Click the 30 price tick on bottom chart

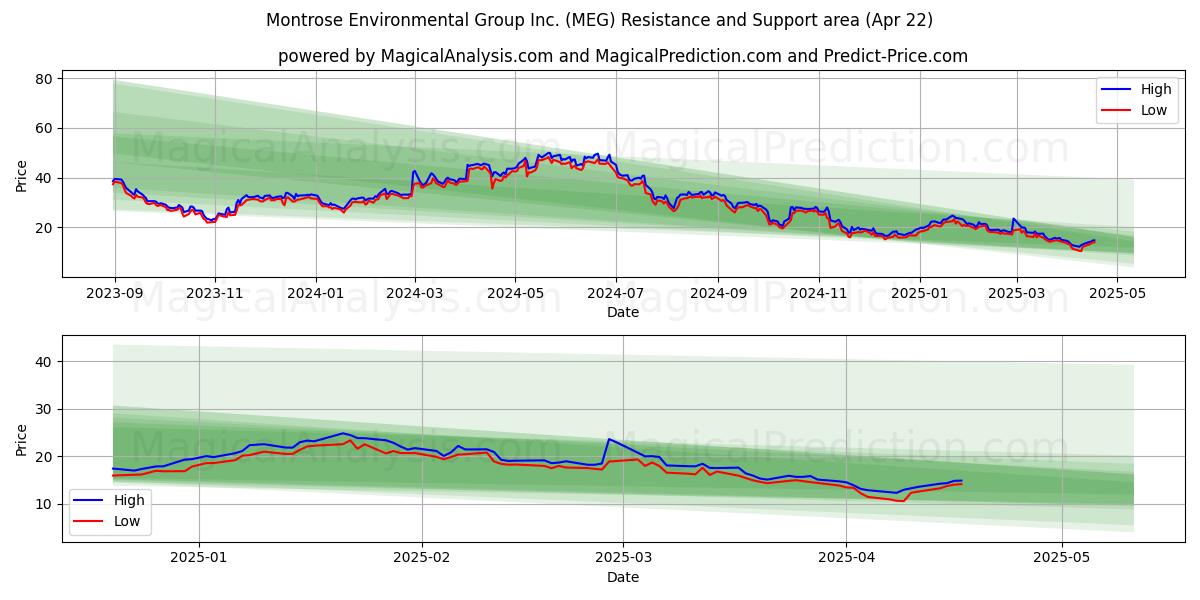[46, 409]
